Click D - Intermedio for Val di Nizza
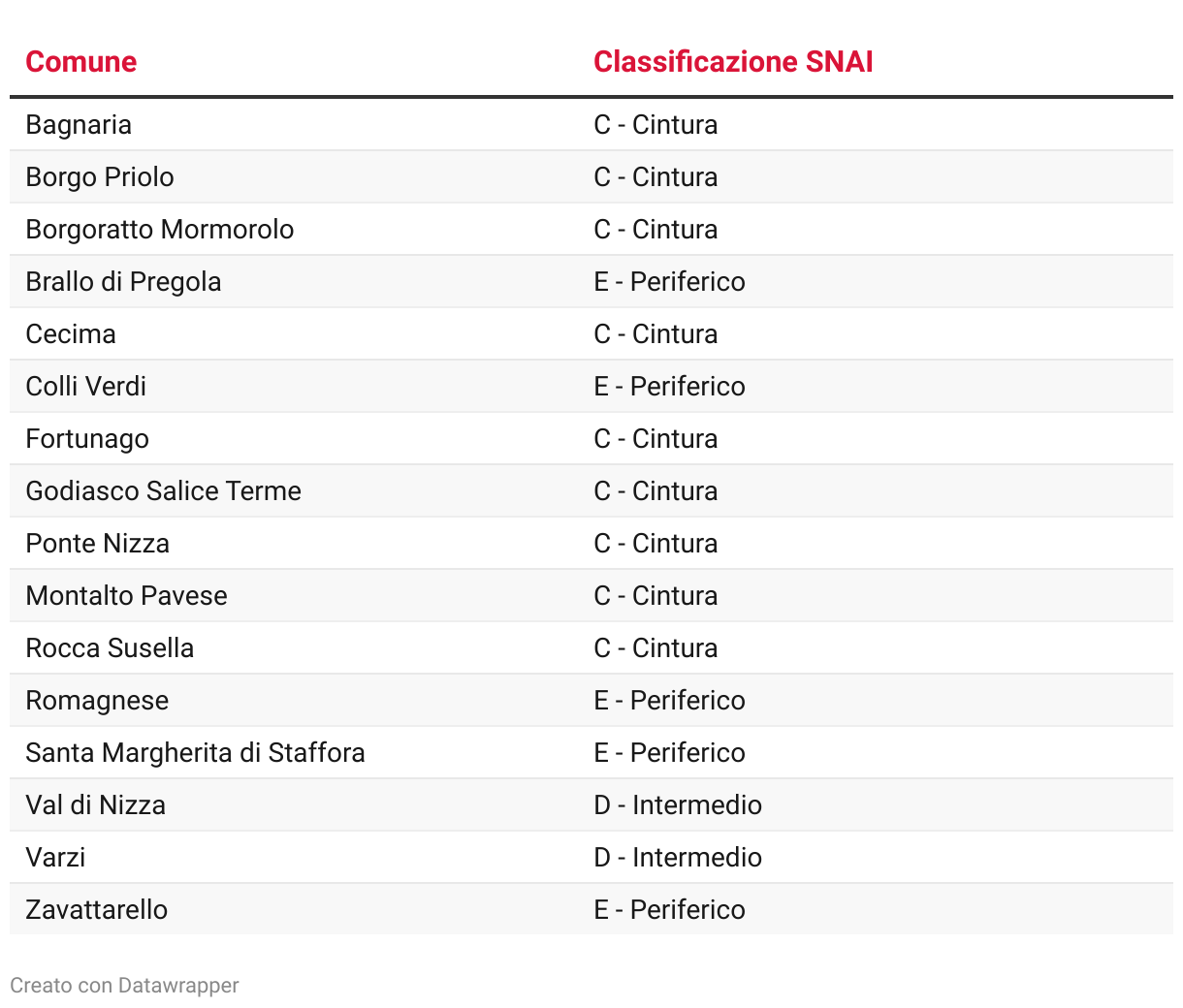 pos(678,804)
